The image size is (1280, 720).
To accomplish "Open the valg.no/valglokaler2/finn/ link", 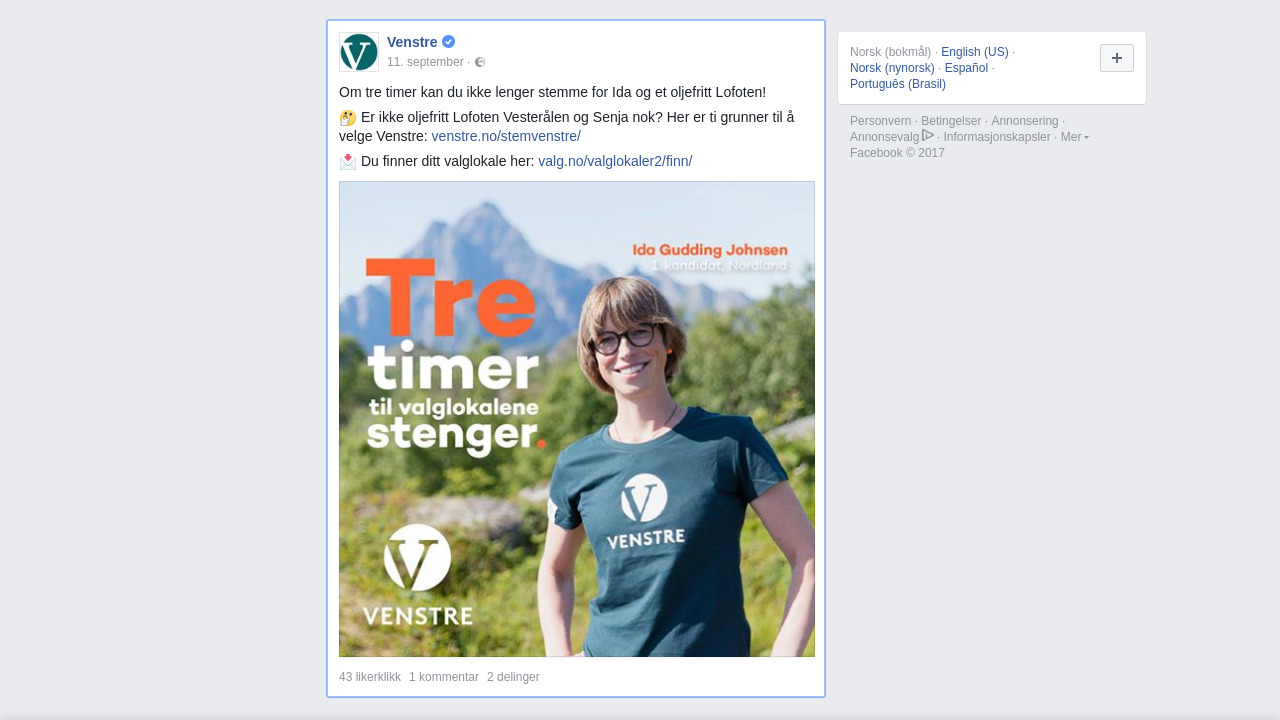I will click(615, 161).
